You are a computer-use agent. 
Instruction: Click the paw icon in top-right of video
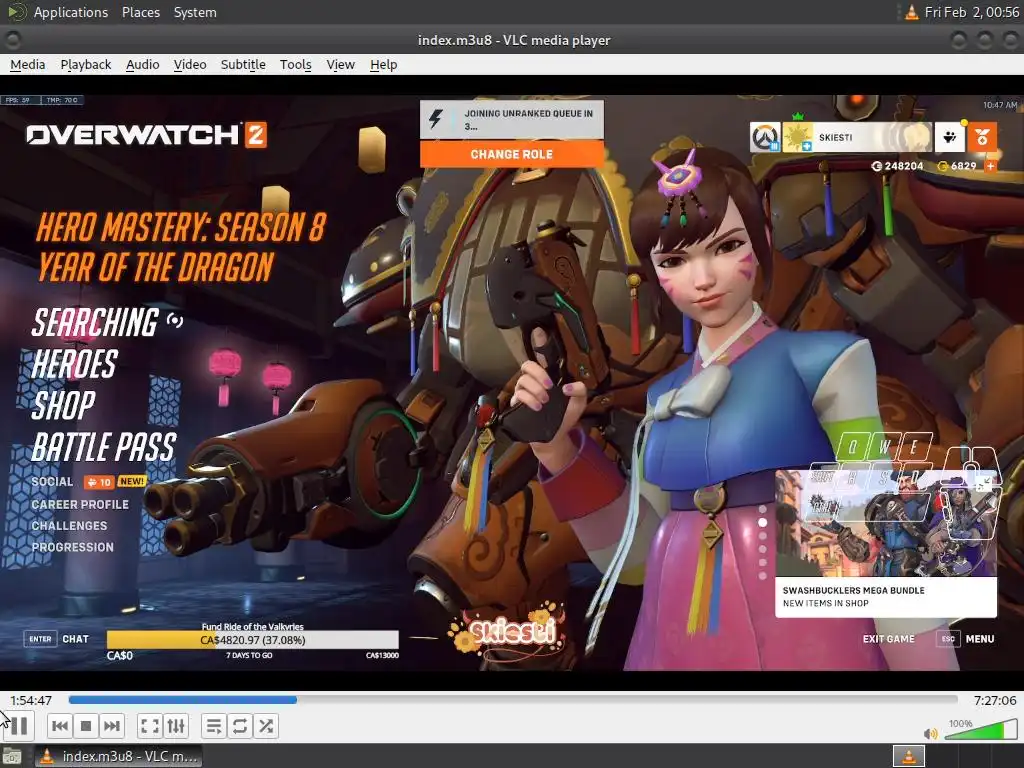pos(950,137)
